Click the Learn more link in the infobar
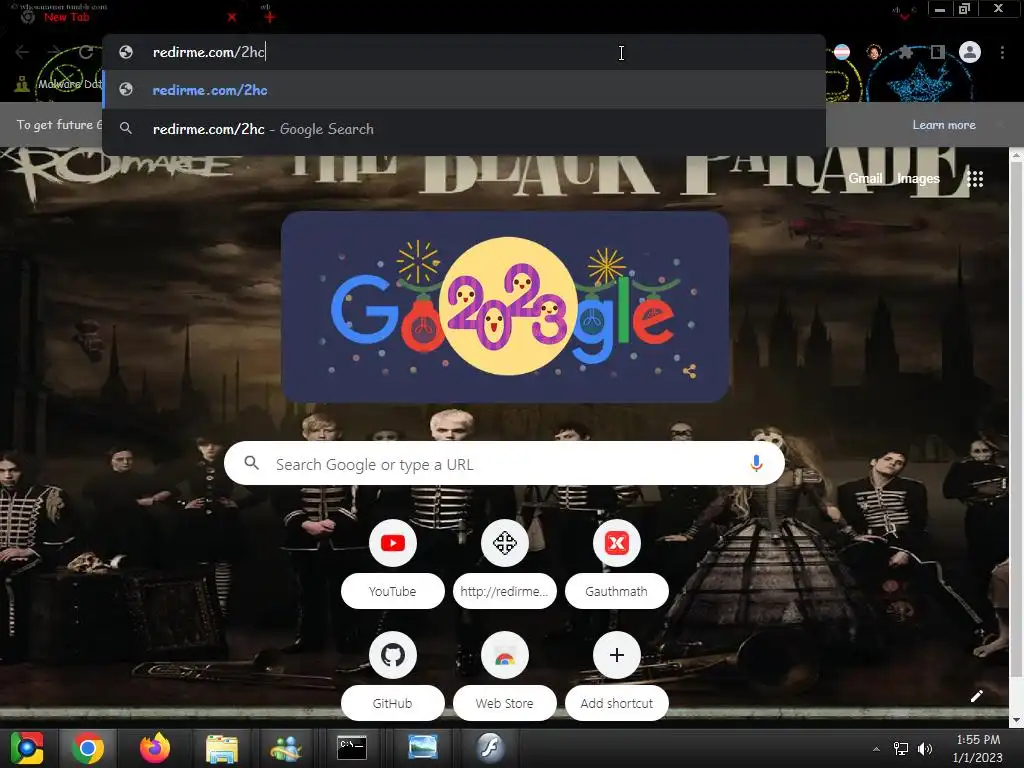1024x768 pixels. (944, 125)
